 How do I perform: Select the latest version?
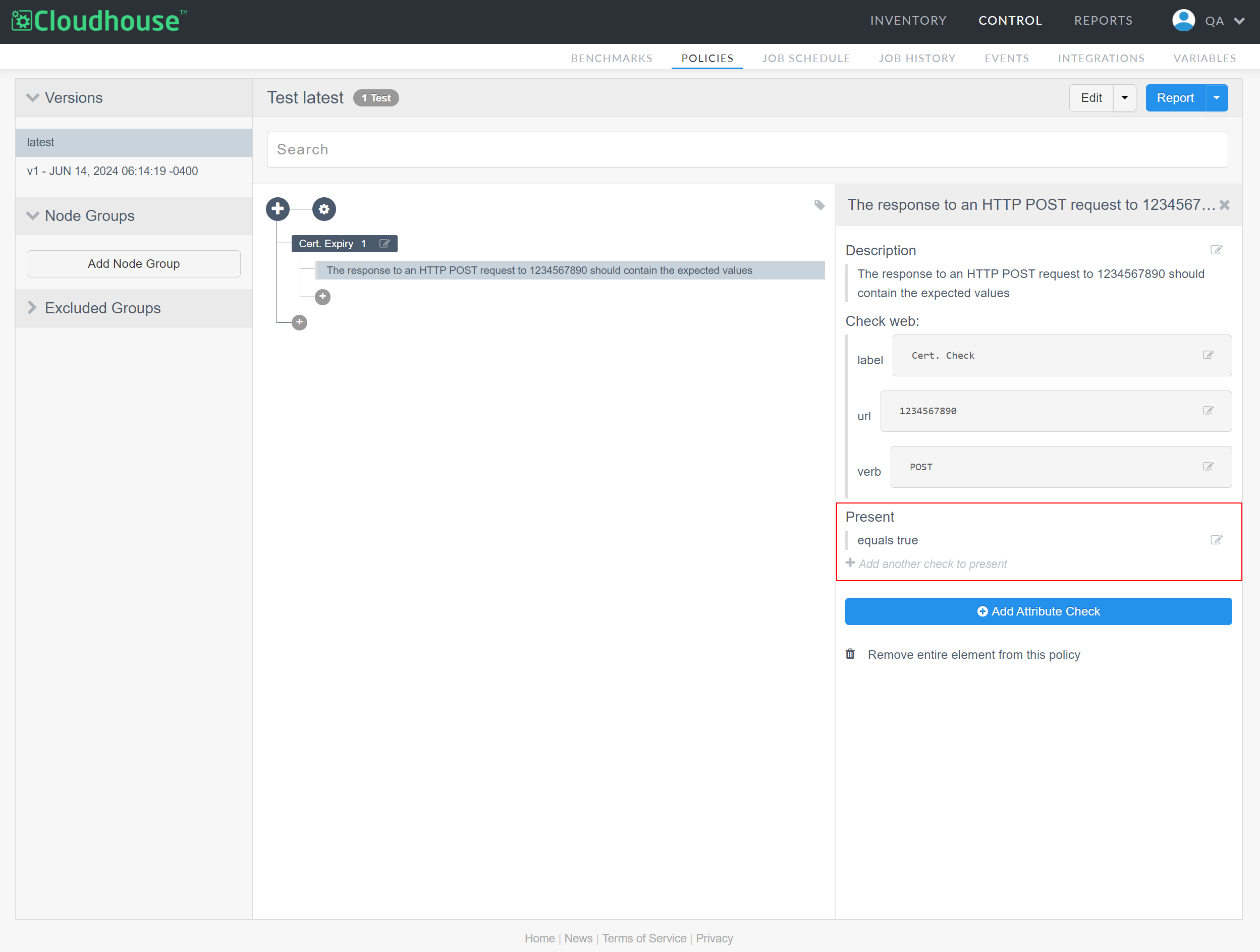pos(134,142)
